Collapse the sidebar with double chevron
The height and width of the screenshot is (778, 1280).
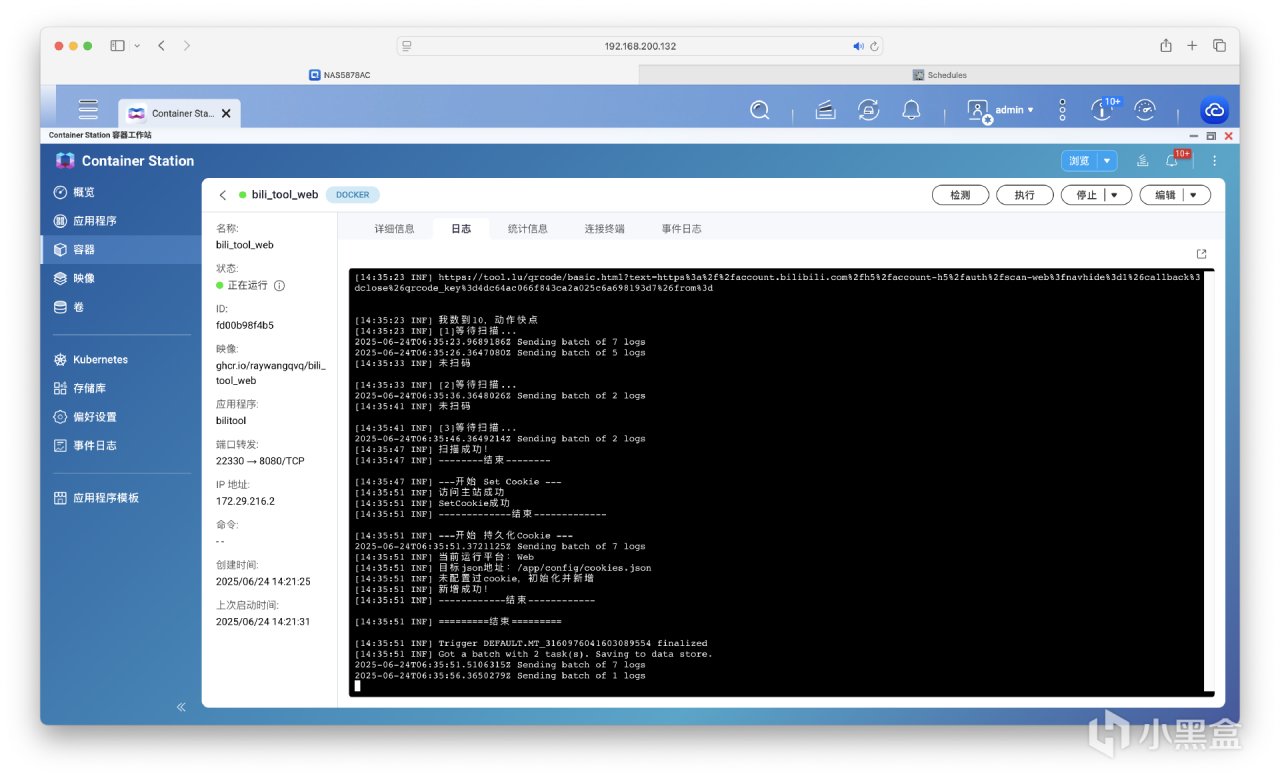pyautogui.click(x=181, y=707)
